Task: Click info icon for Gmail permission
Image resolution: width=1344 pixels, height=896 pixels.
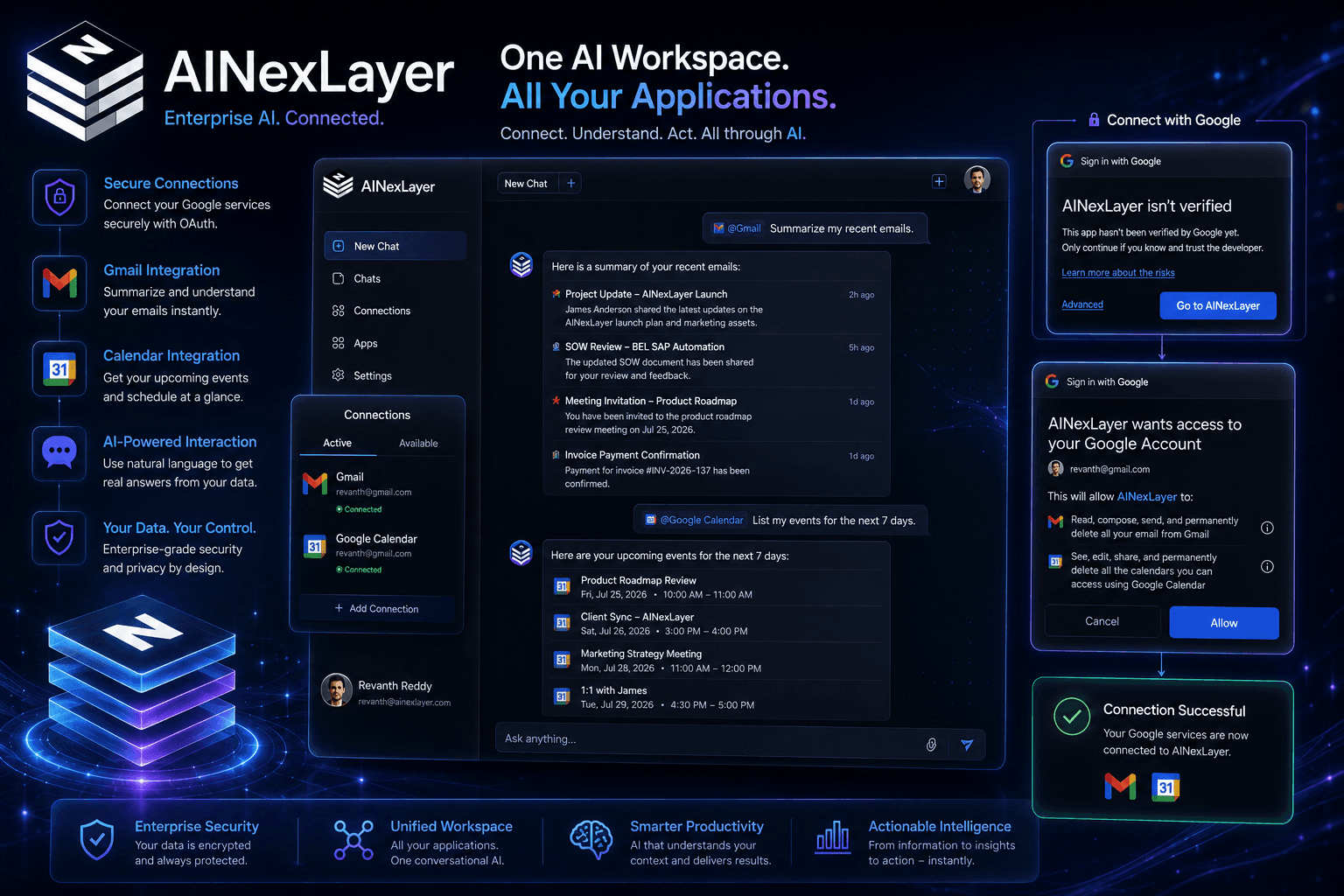Action: tap(1267, 528)
